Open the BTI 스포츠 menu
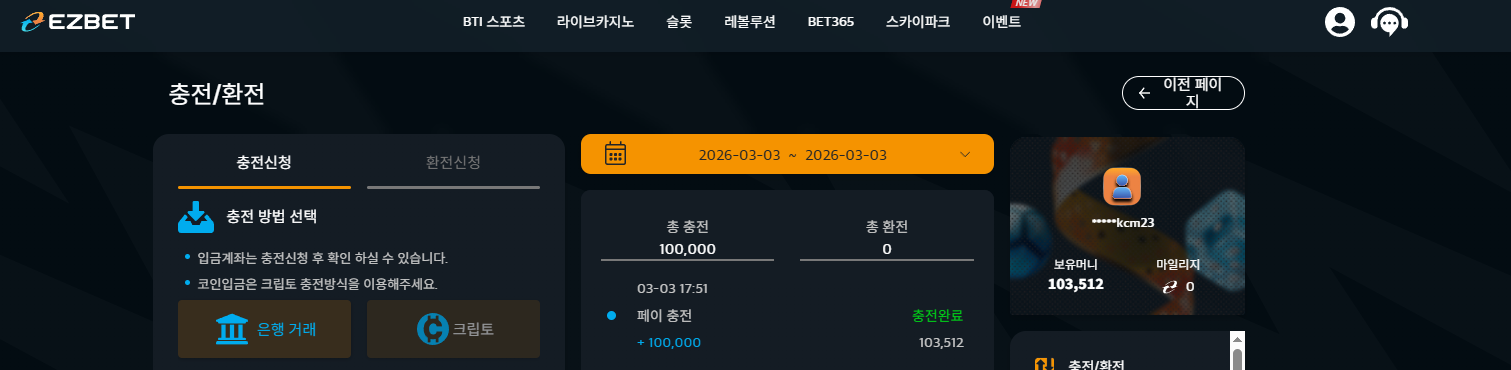The width and height of the screenshot is (1511, 370). (x=494, y=21)
